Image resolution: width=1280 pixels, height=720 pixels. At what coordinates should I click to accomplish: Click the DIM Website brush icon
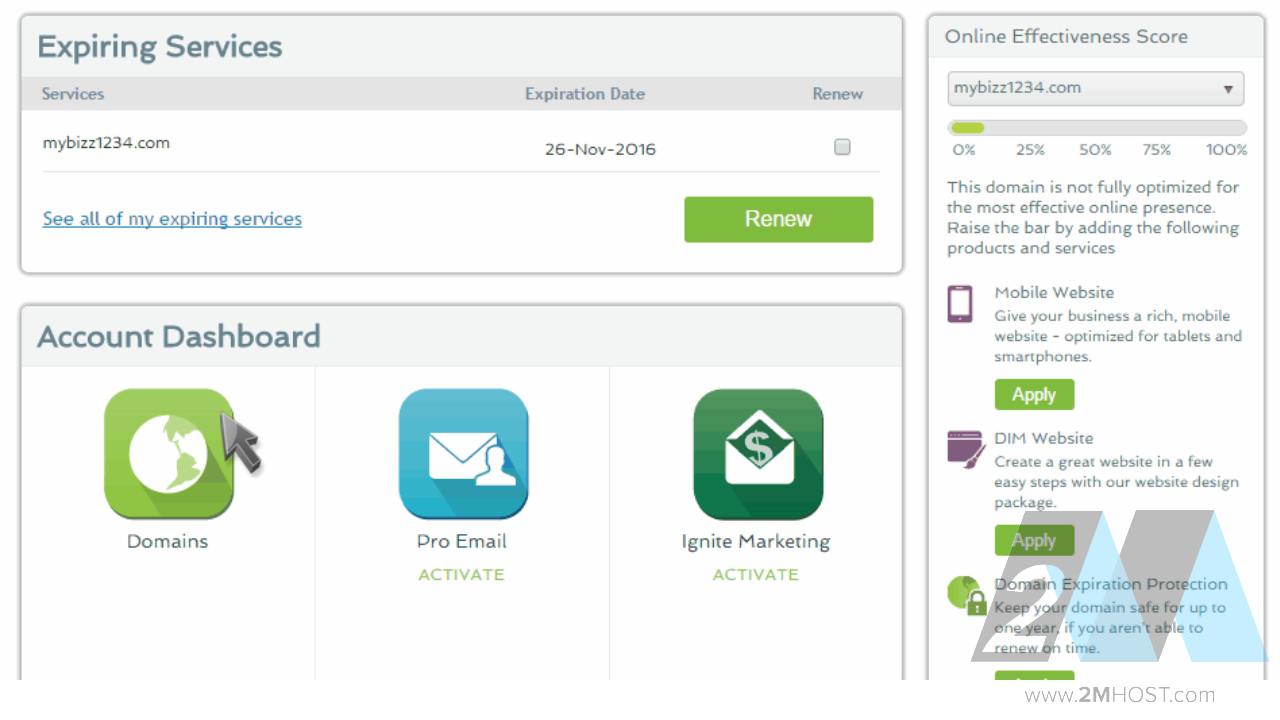pyautogui.click(x=966, y=449)
